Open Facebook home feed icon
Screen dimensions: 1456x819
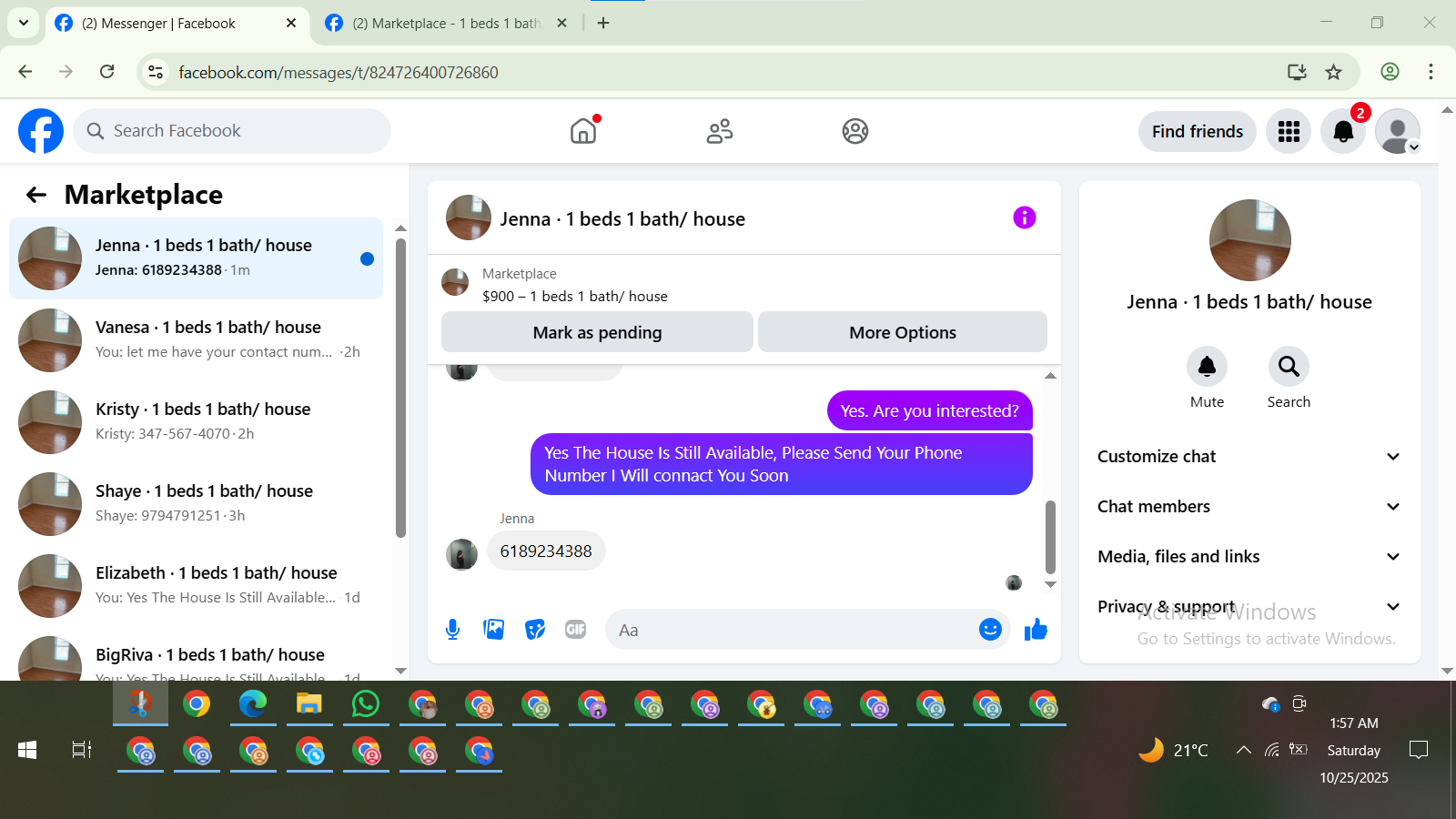[583, 131]
